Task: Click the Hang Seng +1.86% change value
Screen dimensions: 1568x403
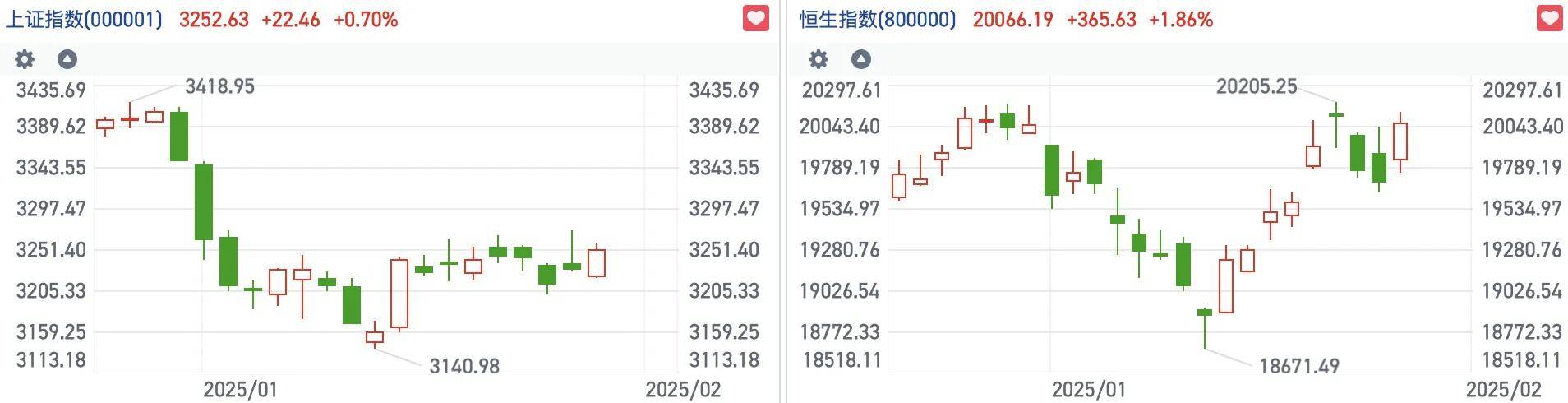Action: point(1180,20)
